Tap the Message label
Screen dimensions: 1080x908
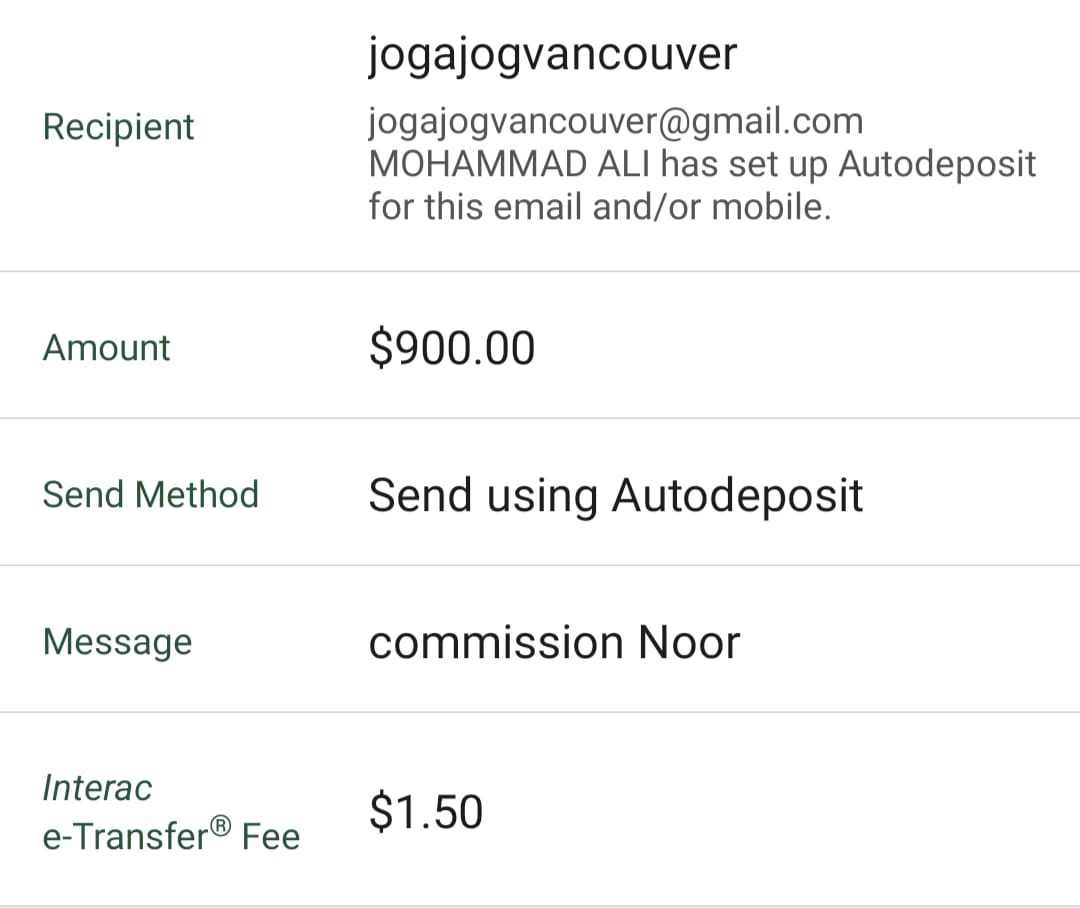[117, 643]
